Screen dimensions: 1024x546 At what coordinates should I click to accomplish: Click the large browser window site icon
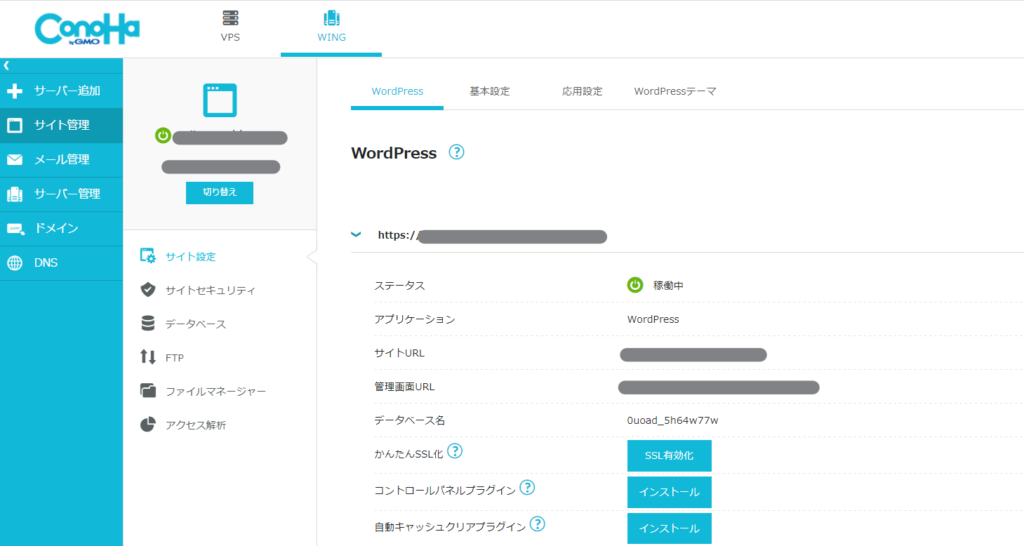point(219,100)
